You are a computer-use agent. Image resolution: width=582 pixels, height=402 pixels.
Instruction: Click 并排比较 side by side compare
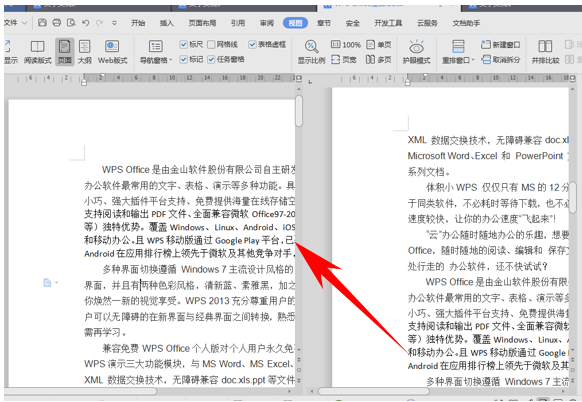(x=545, y=52)
